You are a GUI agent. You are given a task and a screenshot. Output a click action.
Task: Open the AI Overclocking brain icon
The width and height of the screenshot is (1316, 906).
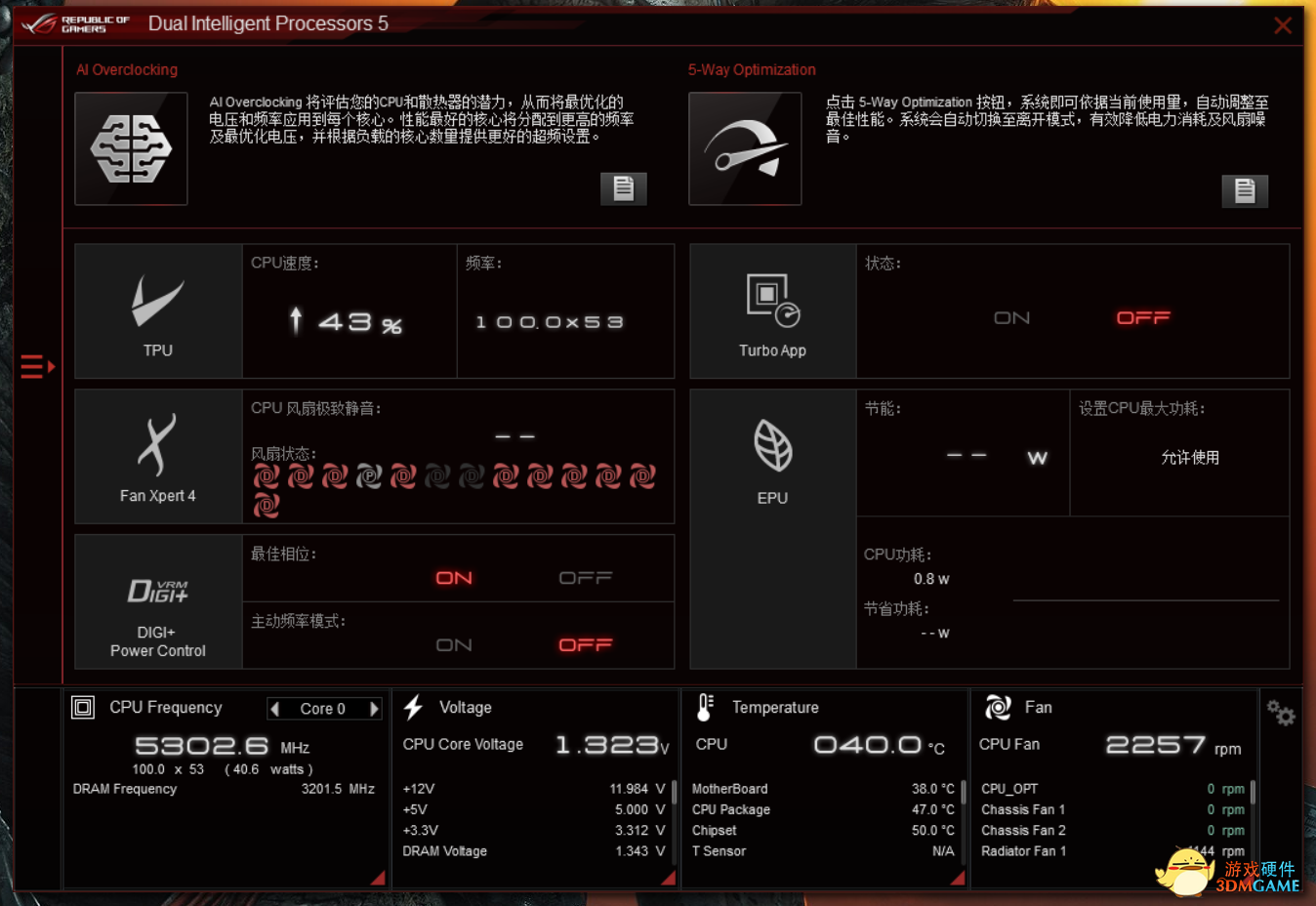click(131, 148)
